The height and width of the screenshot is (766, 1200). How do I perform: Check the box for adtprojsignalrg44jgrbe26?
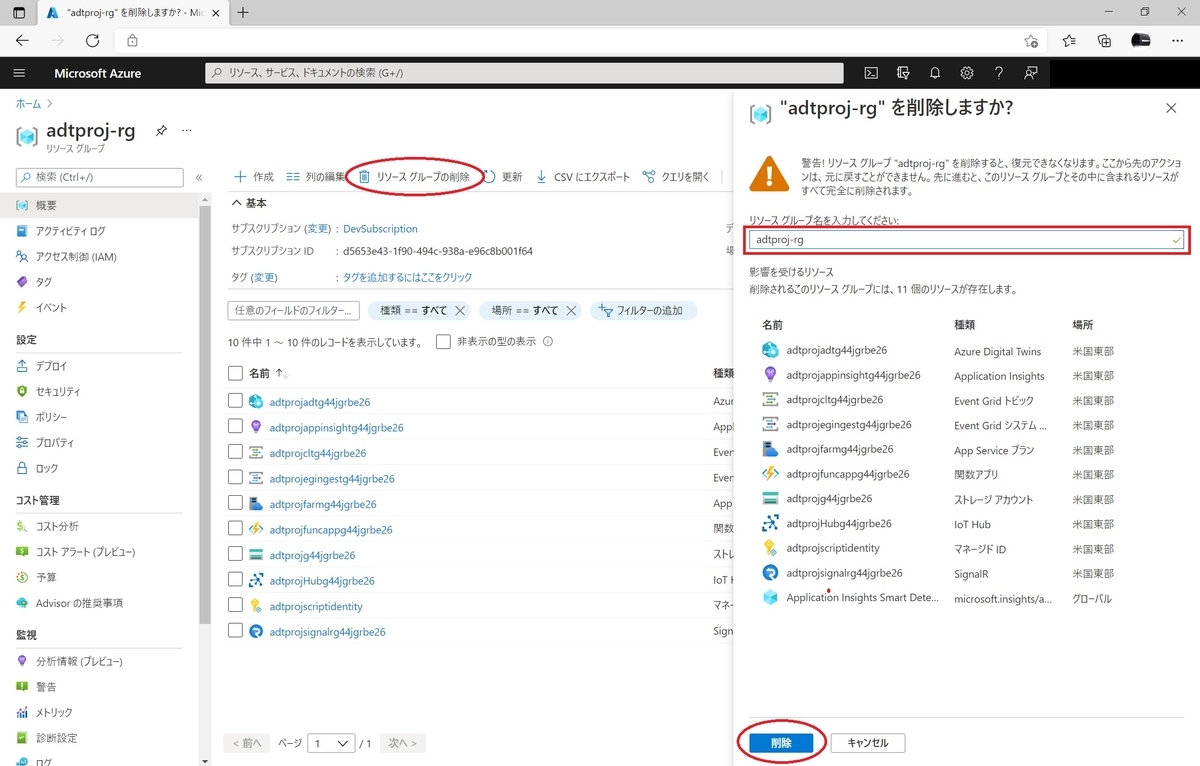point(235,632)
